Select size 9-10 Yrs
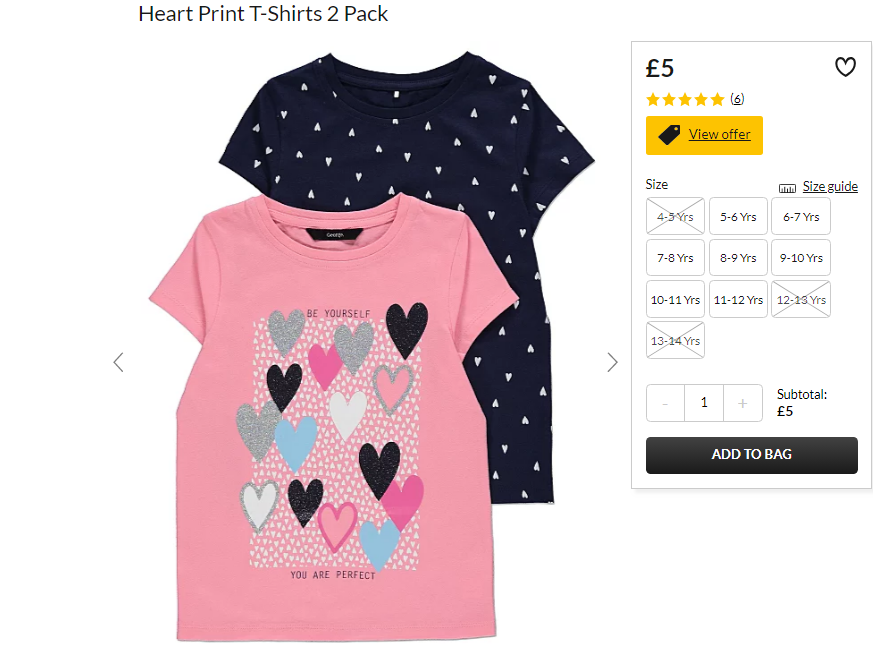 (x=801, y=258)
